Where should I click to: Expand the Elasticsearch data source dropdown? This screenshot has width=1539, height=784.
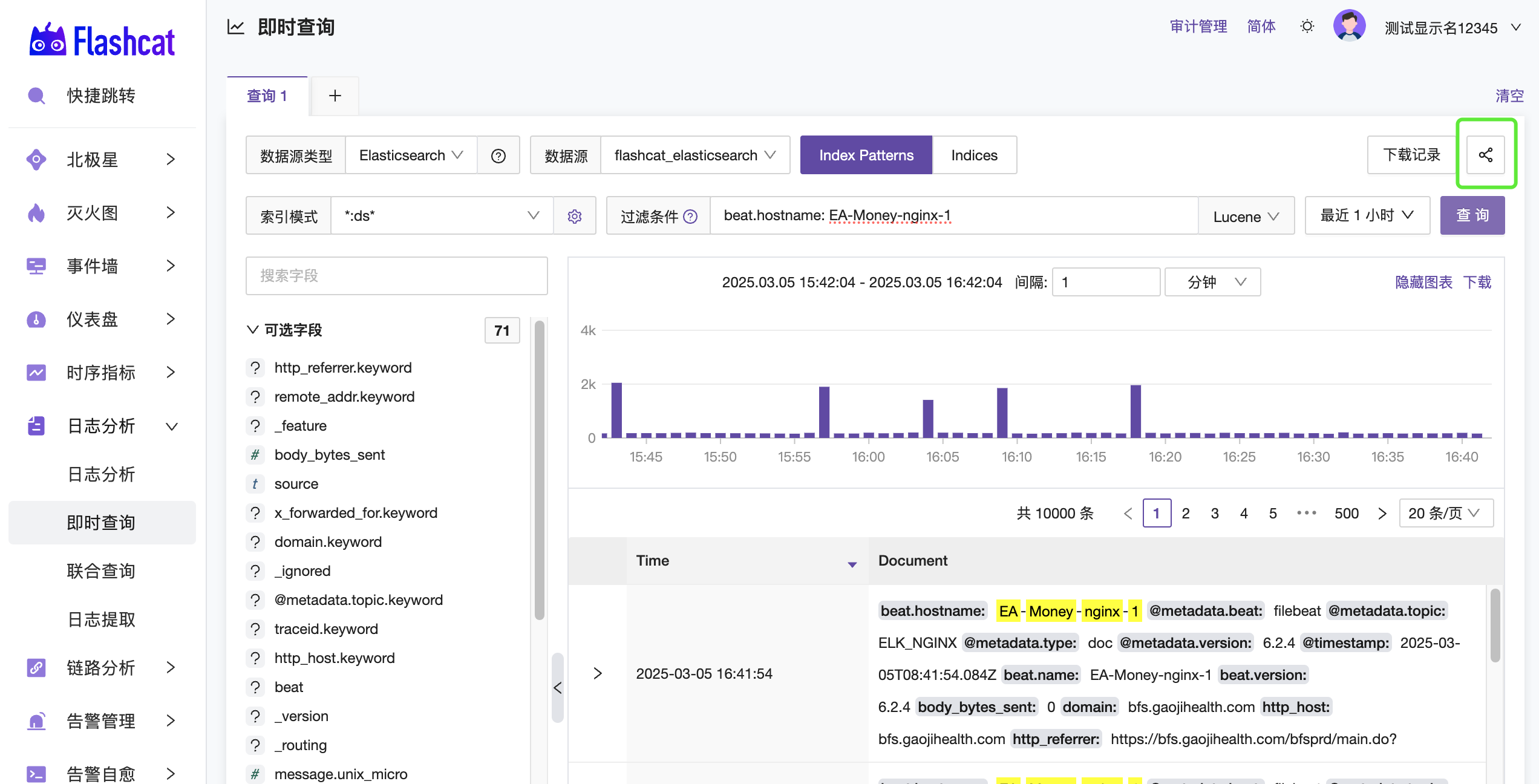pyautogui.click(x=410, y=155)
